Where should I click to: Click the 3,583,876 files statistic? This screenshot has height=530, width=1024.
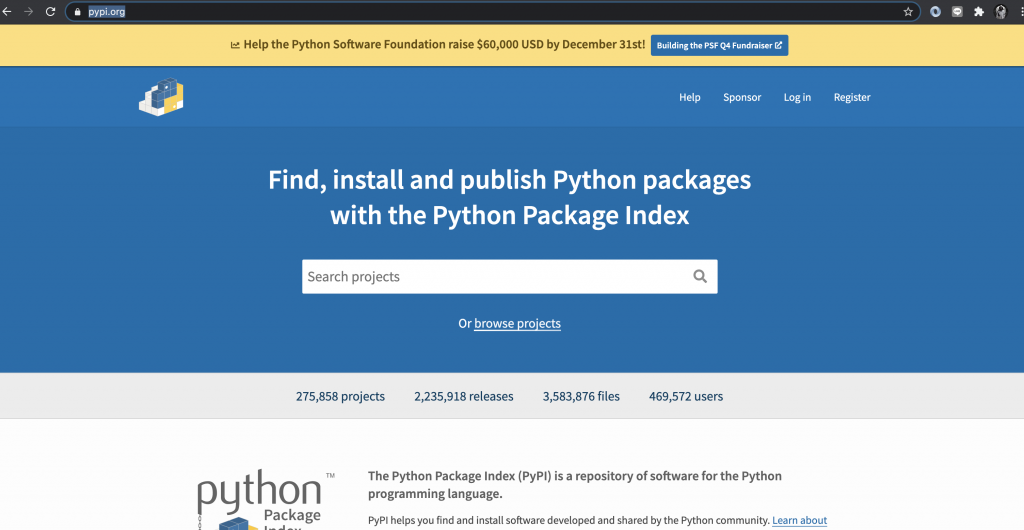581,396
